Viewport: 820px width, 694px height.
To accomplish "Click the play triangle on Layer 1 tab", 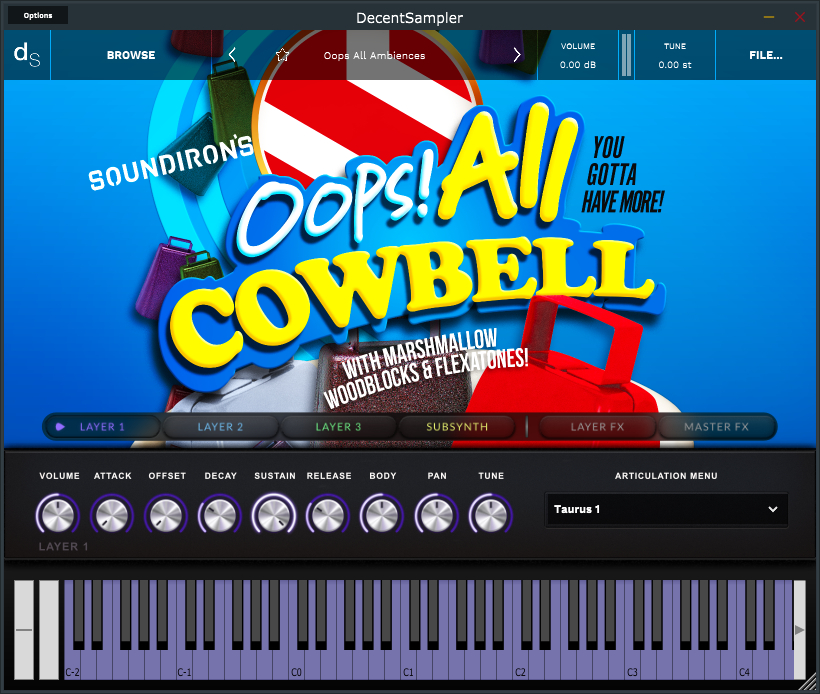I will click(x=60, y=427).
